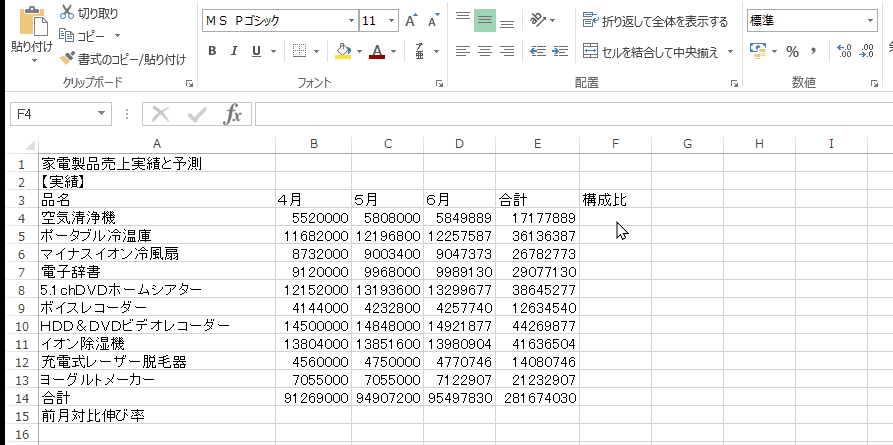Click inside the formula bar input field

570,114
